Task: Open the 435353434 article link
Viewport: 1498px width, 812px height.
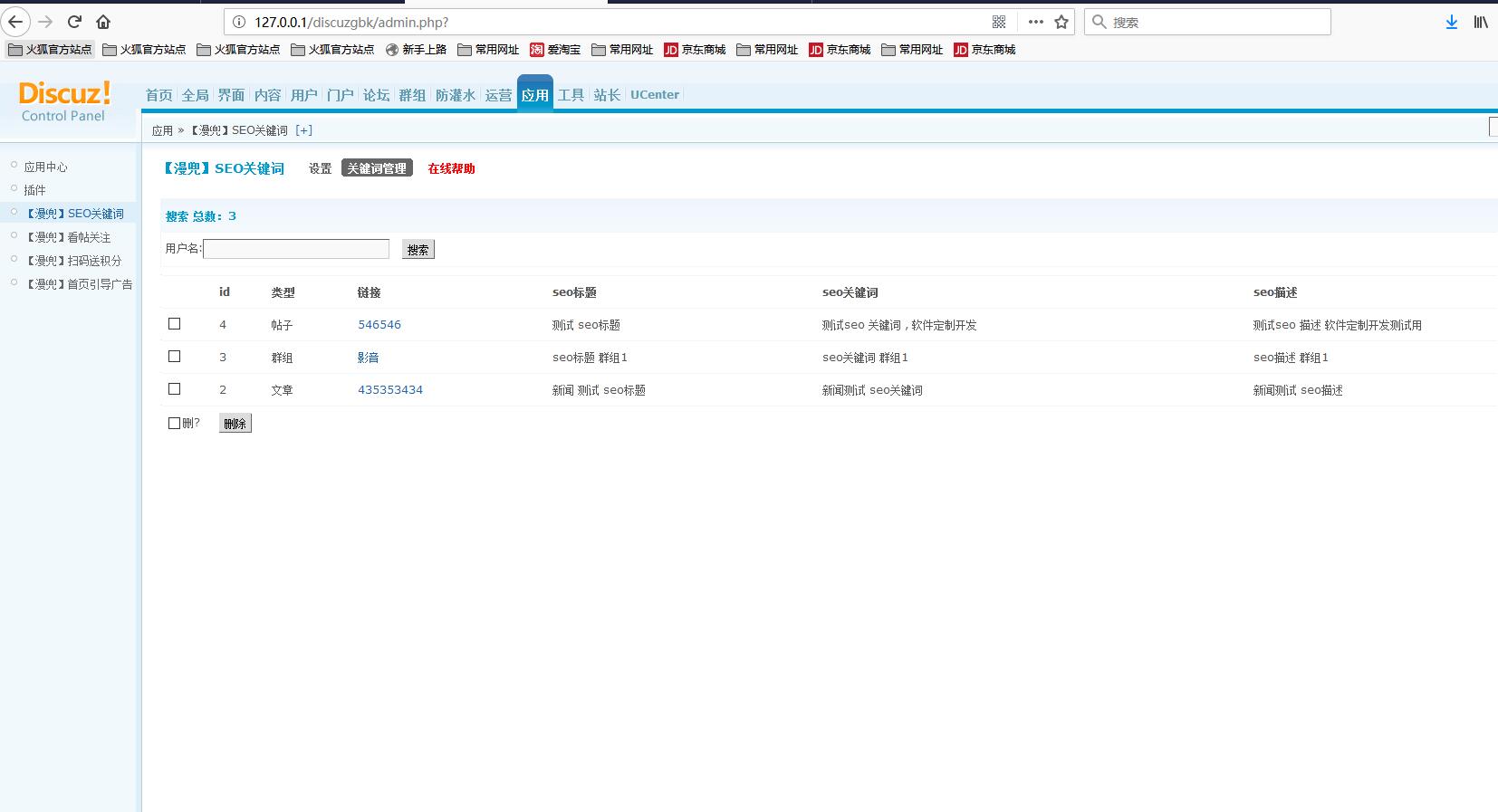Action: coord(390,390)
